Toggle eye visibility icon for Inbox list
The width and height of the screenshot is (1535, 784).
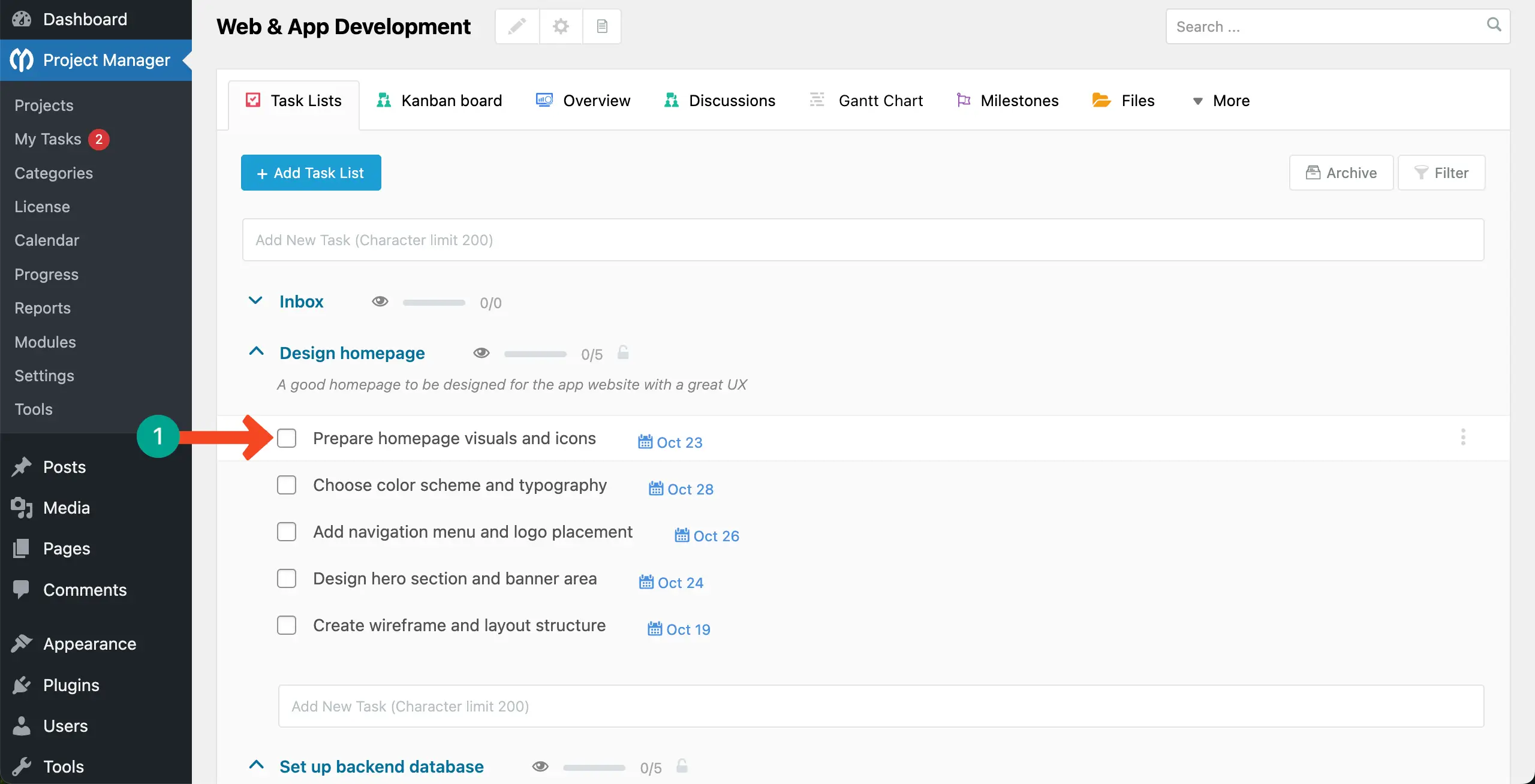[380, 301]
